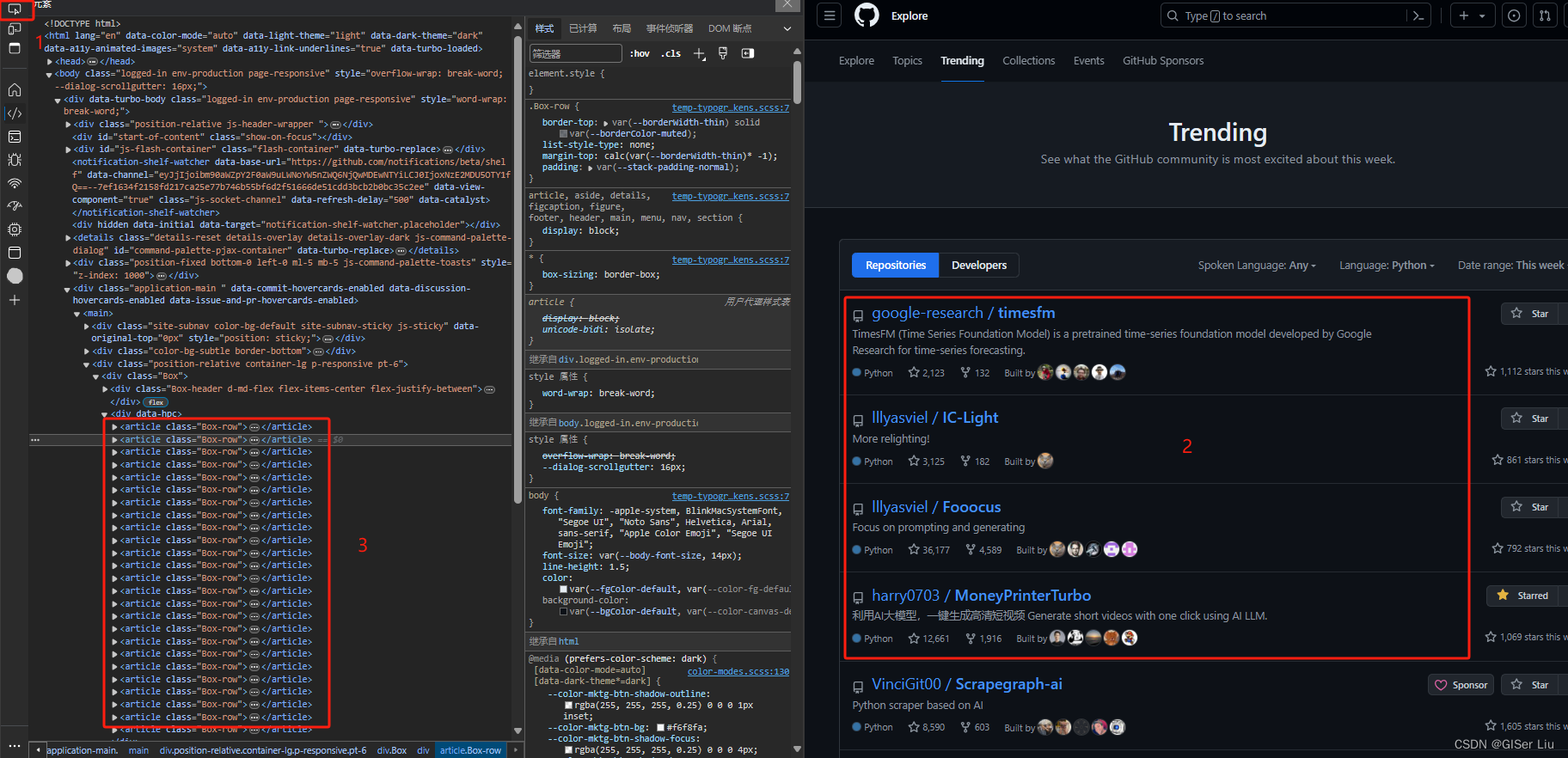Select the Developers segmented button
Screen dimensions: 1568x758
979,265
